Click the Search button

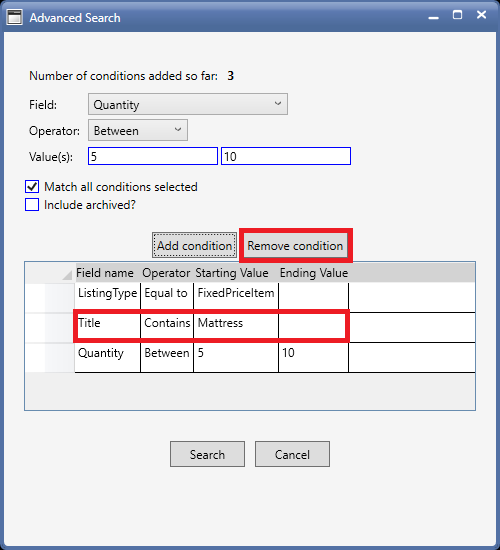pyautogui.click(x=207, y=454)
